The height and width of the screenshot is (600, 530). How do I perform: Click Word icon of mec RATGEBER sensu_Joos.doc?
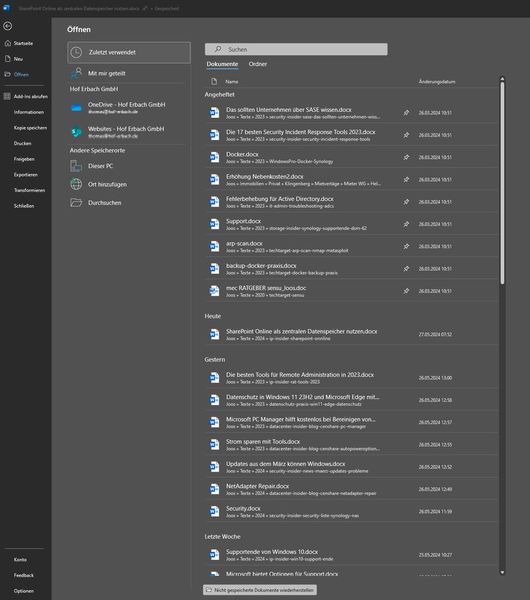coord(214,291)
